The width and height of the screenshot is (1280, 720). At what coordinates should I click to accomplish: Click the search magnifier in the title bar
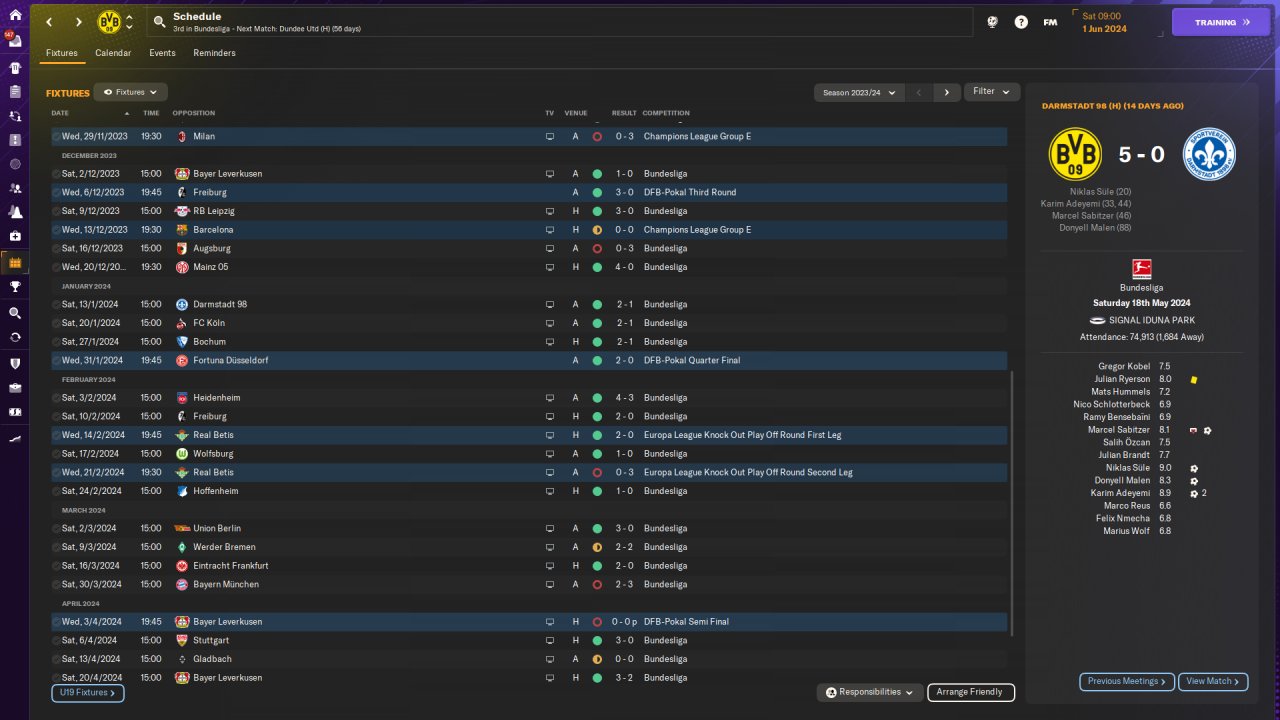coord(160,21)
